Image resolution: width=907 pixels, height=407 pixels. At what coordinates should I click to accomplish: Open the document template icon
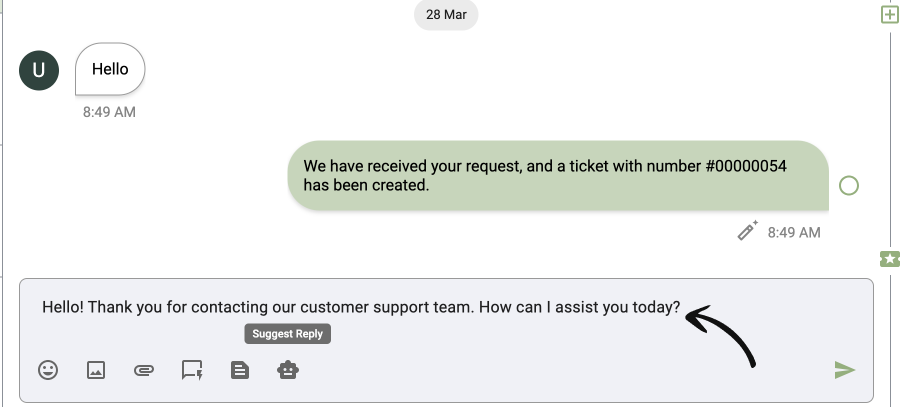(x=240, y=370)
